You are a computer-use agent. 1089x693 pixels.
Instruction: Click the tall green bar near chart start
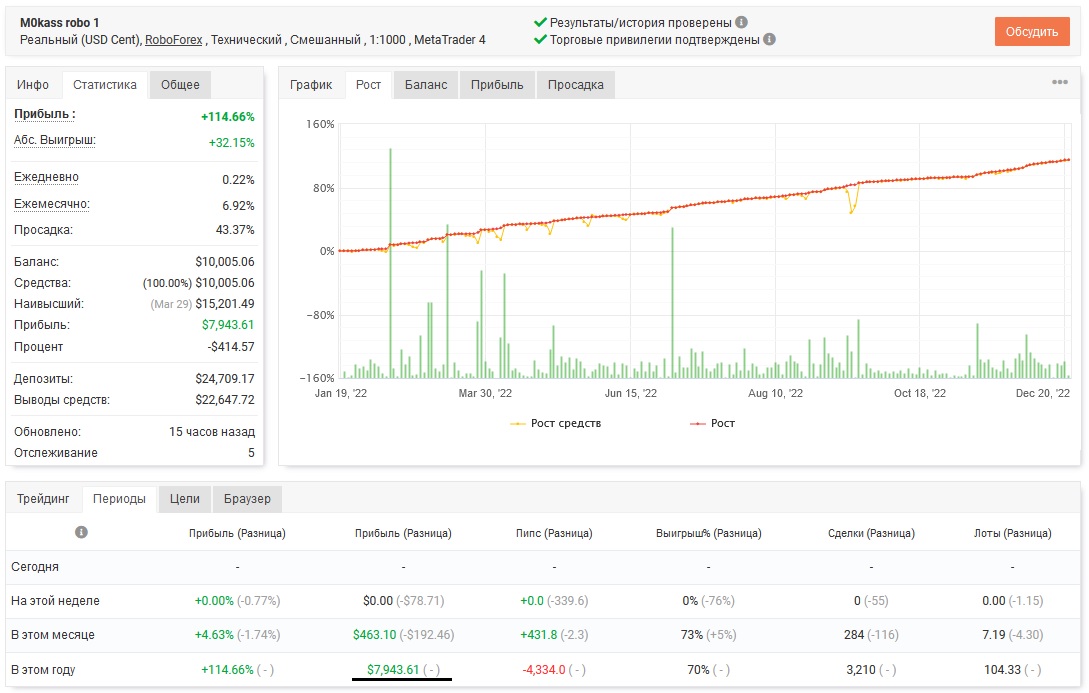[x=390, y=263]
